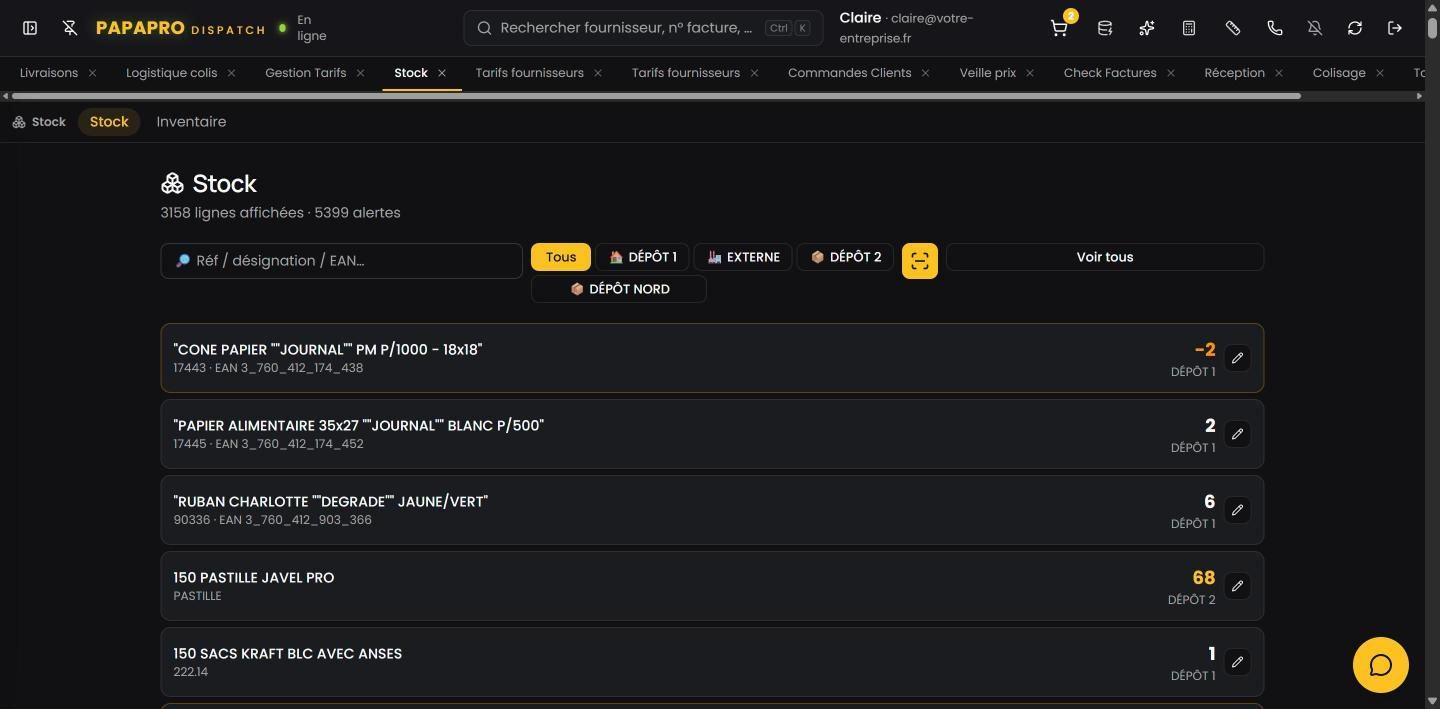
Task: Switch to the Réception tab
Action: pyautogui.click(x=1234, y=73)
